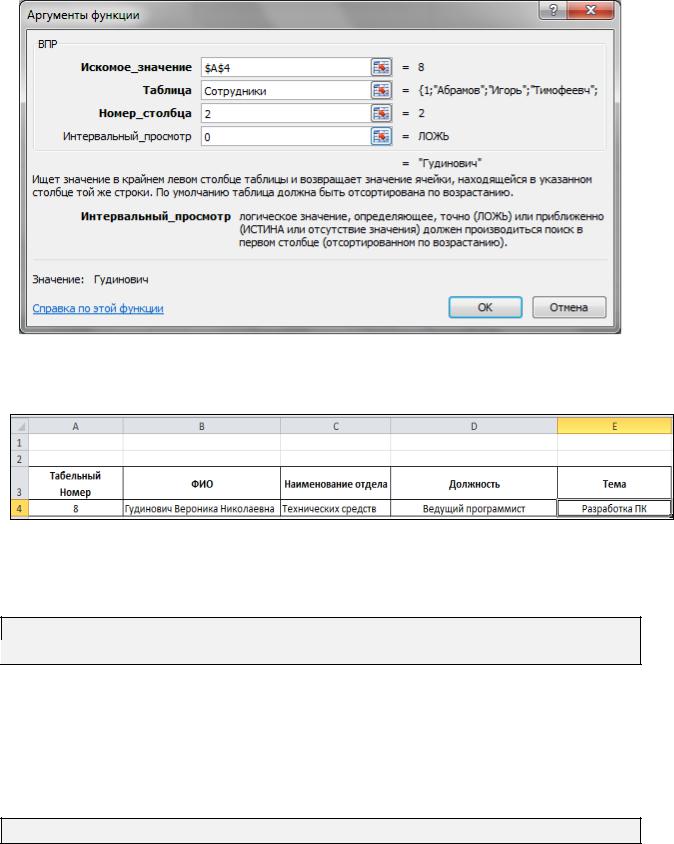Click the help question mark button
This screenshot has height=844, width=674.
[x=553, y=10]
